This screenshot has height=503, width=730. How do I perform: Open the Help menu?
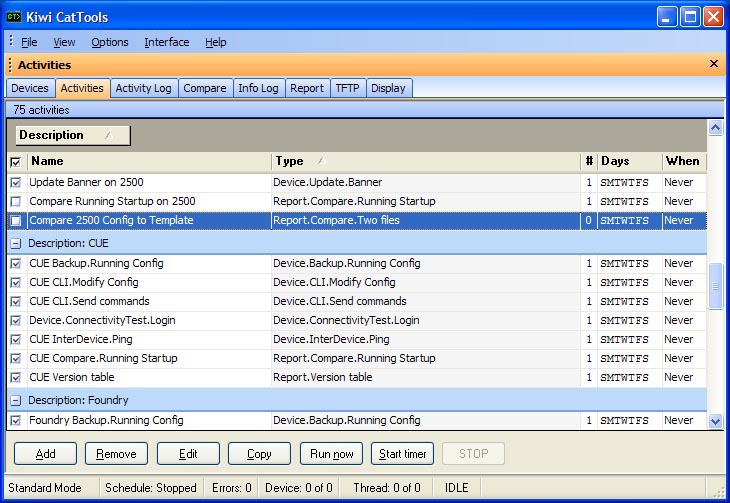point(216,42)
